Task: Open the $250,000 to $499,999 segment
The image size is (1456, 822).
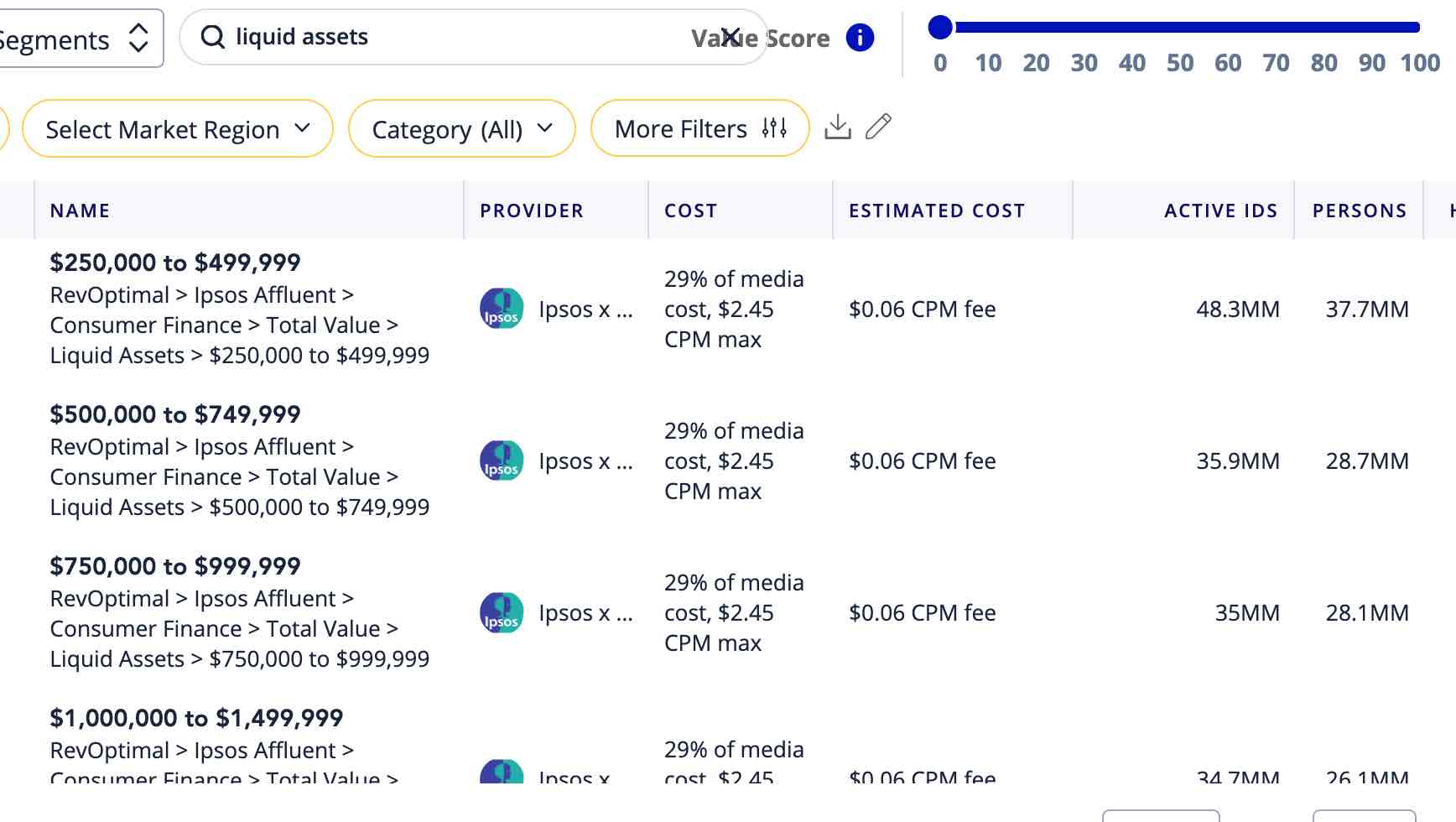Action: click(x=175, y=263)
